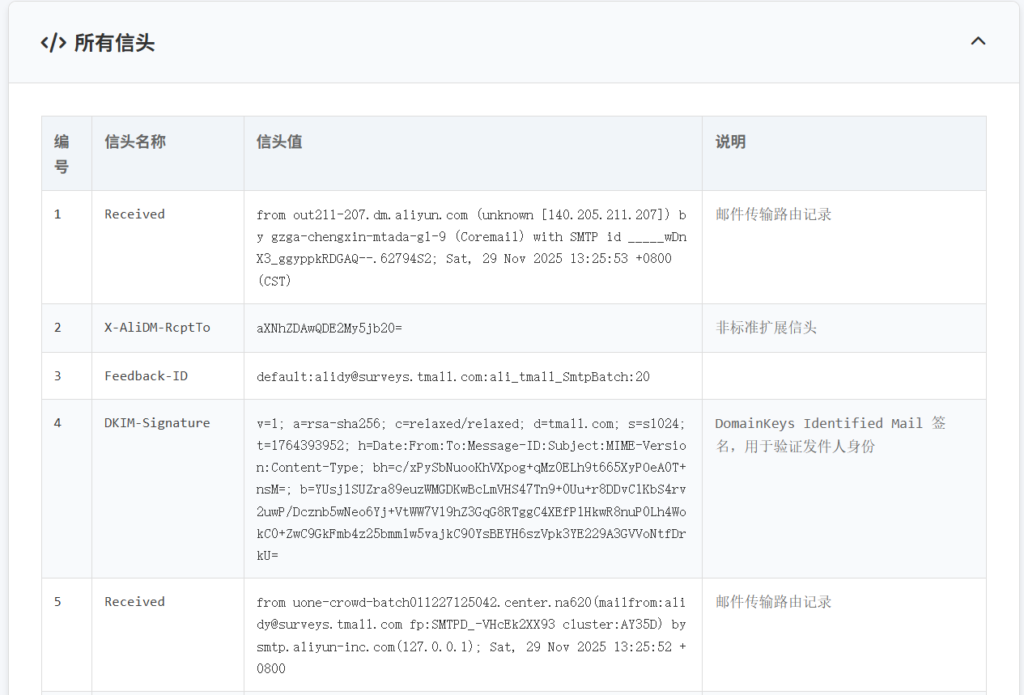The image size is (1024, 695).
Task: Click the 说明 column header
Action: click(730, 142)
